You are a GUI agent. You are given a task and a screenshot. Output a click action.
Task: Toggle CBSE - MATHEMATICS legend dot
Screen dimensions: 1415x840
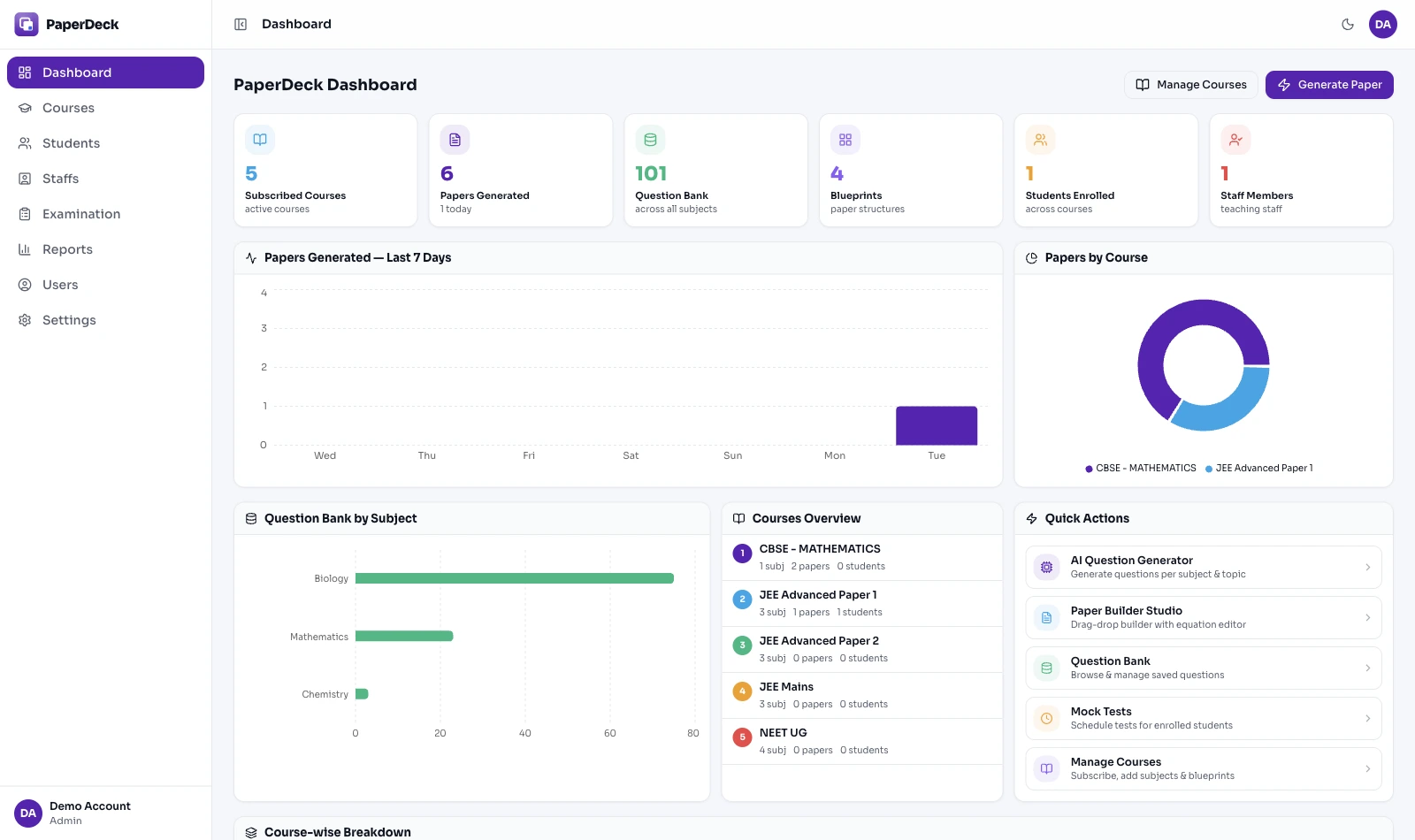(1089, 469)
